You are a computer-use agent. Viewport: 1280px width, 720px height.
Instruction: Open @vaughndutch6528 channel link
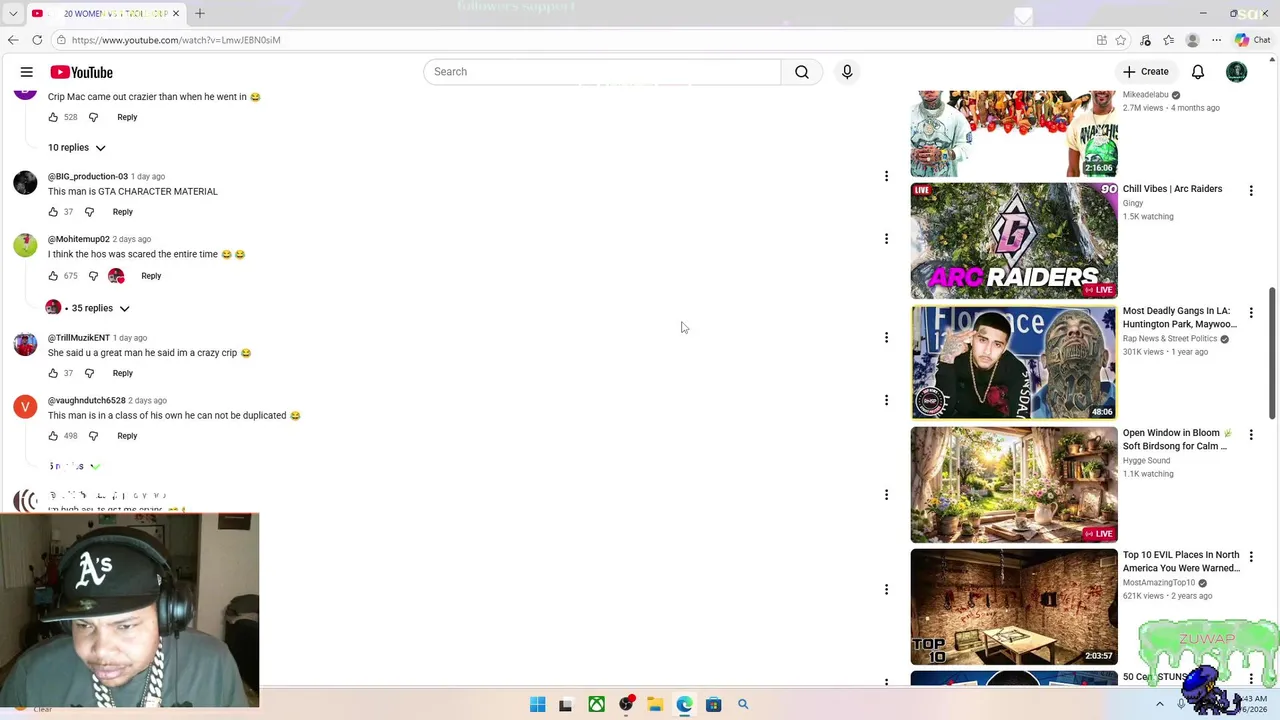coord(87,400)
